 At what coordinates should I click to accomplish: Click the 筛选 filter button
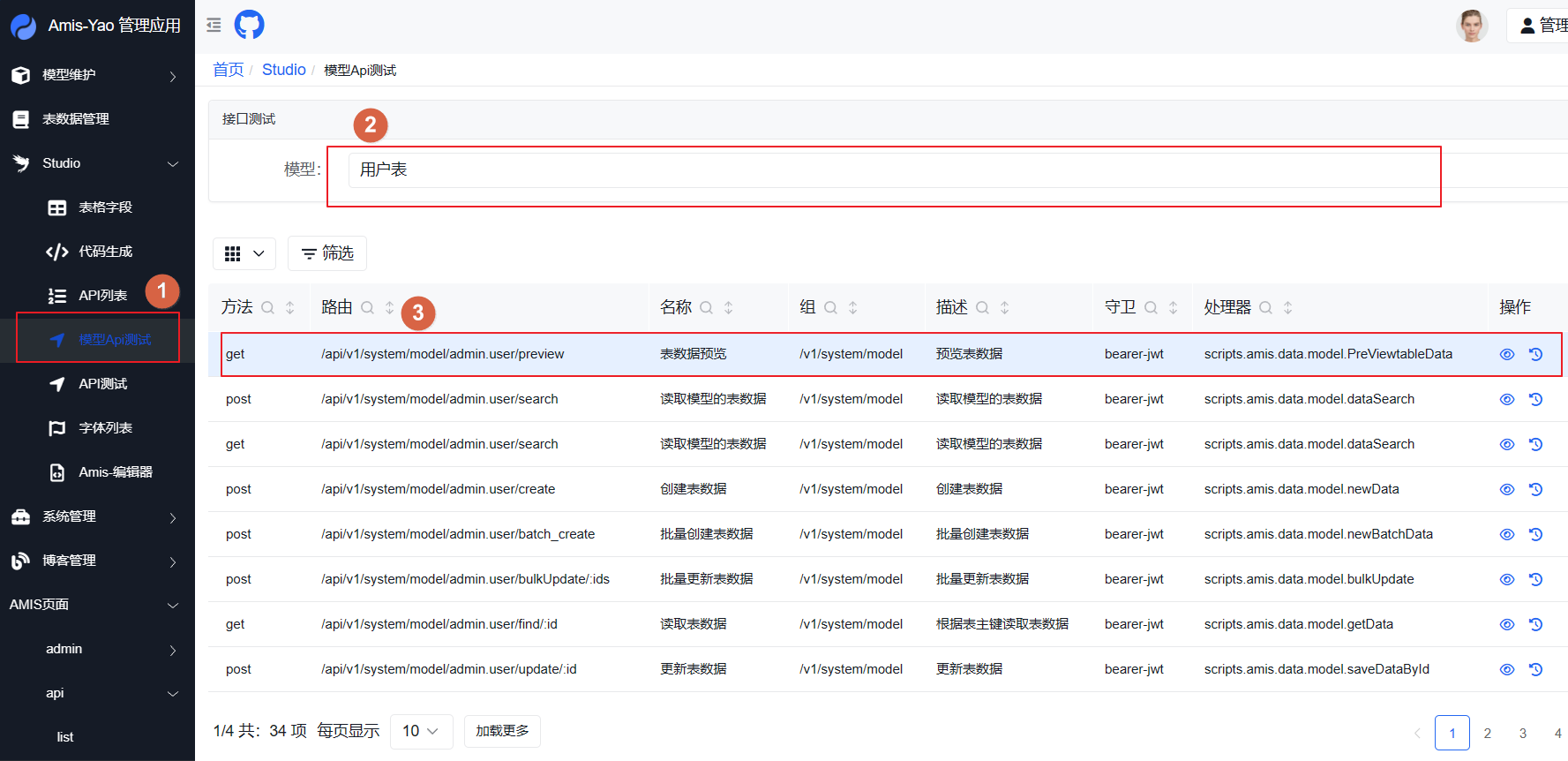327,253
